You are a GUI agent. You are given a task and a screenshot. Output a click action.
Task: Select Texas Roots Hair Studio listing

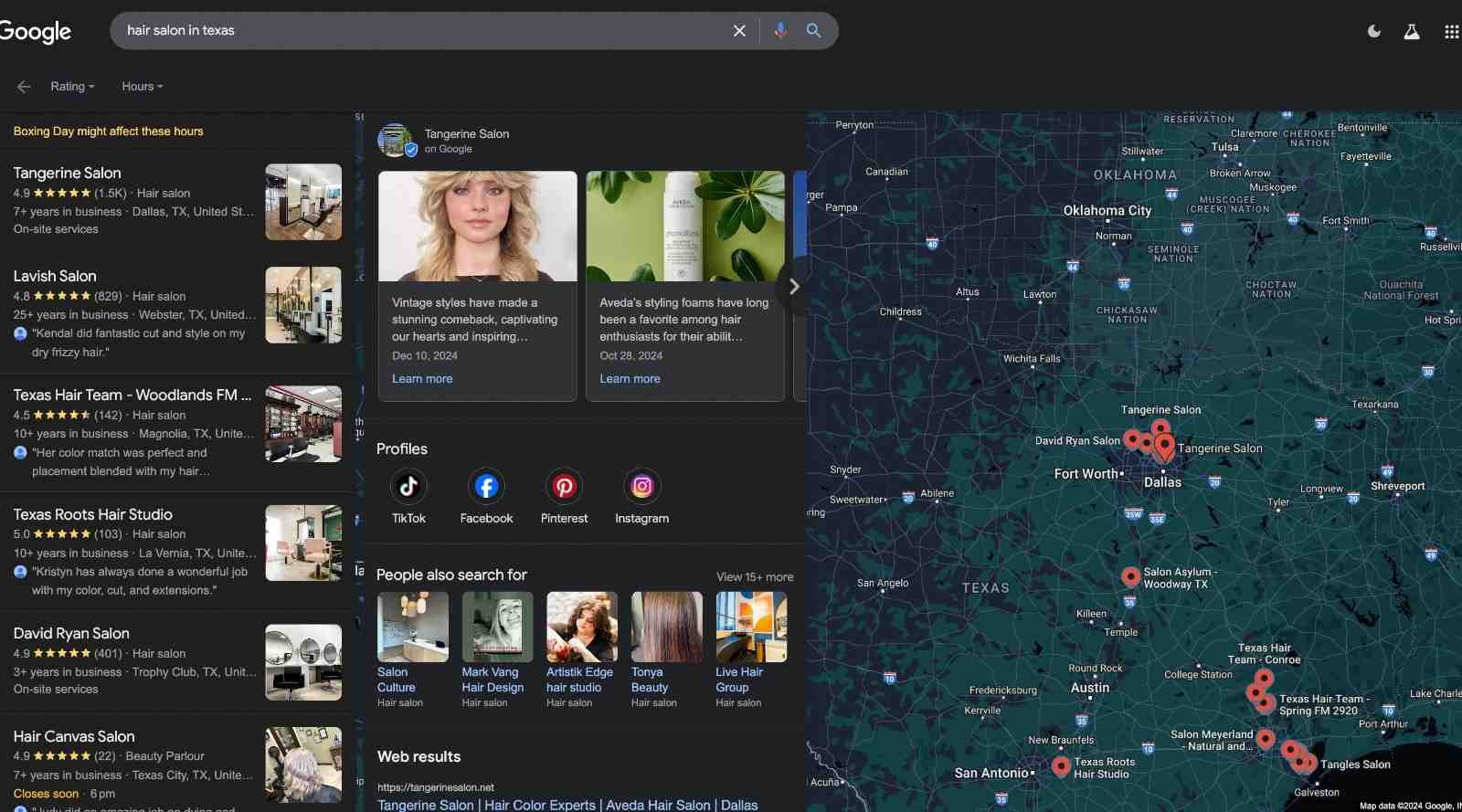coord(92,514)
